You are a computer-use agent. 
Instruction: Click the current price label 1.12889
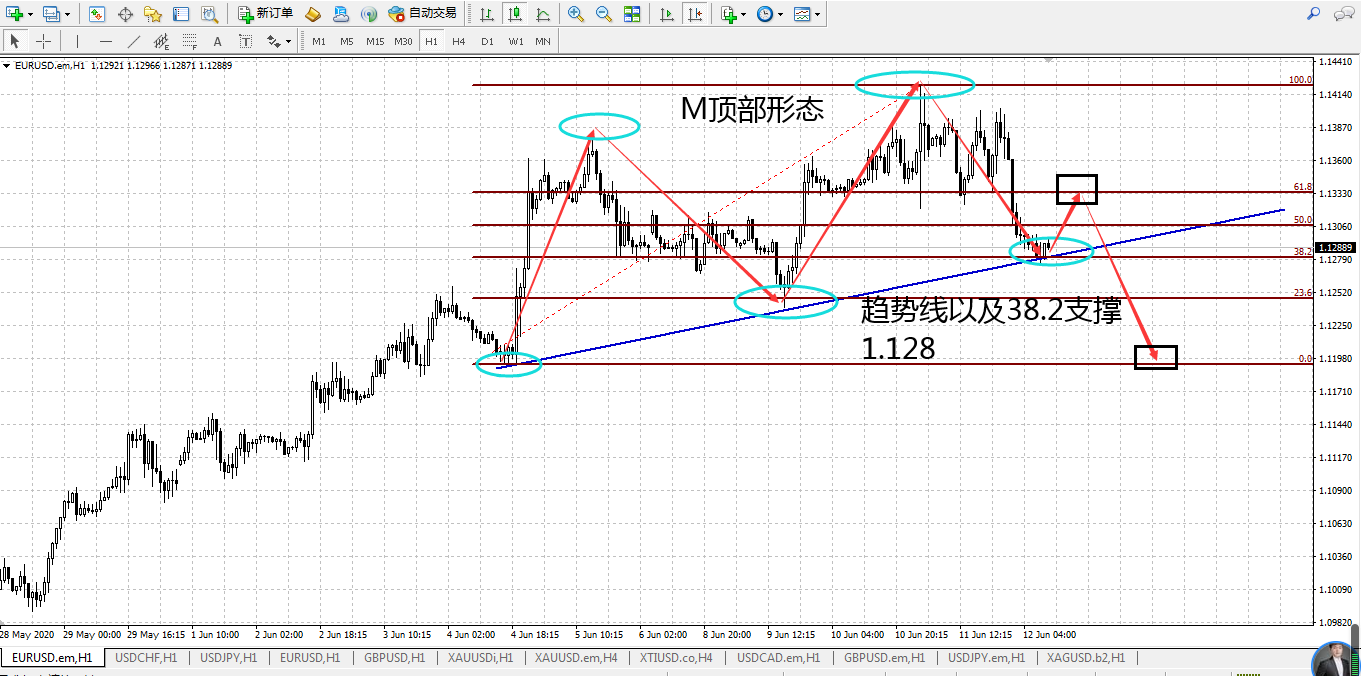[x=1335, y=247]
